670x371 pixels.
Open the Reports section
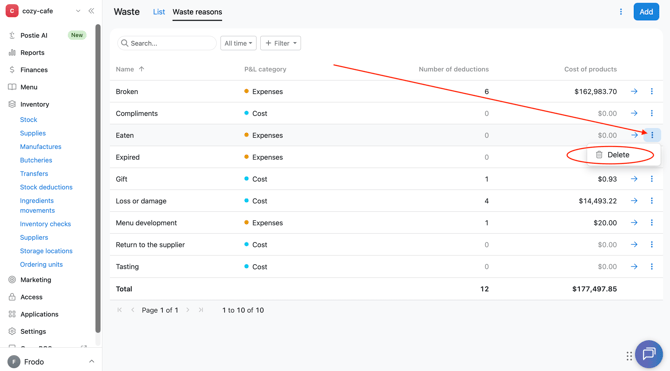click(32, 53)
